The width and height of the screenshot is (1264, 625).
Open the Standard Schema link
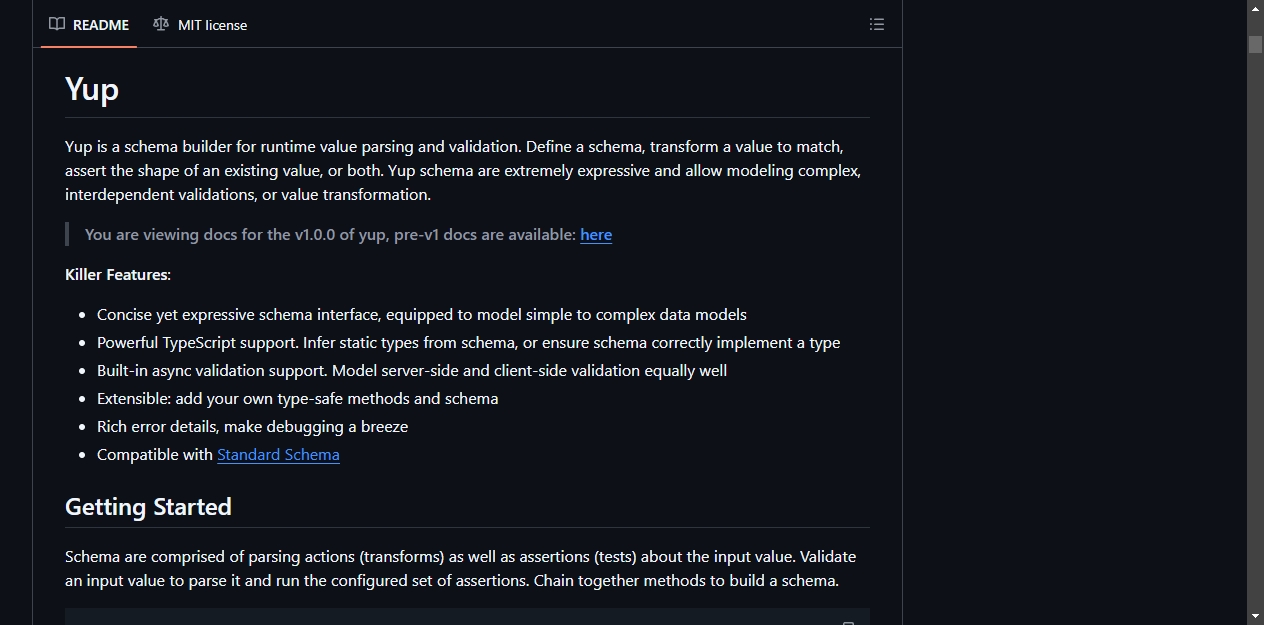[278, 454]
